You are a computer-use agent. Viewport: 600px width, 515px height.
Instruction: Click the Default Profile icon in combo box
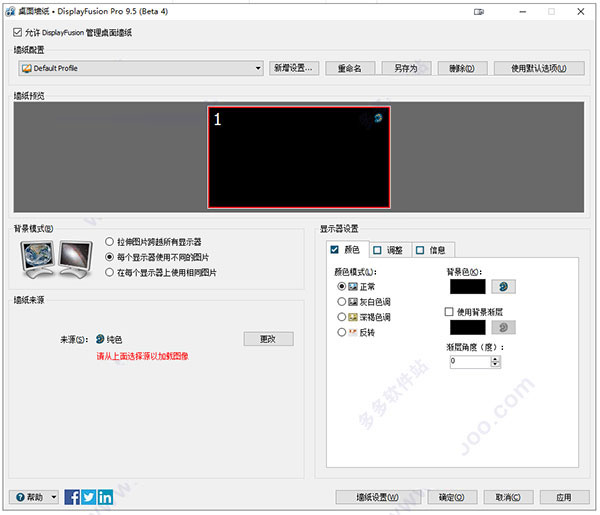click(x=26, y=68)
